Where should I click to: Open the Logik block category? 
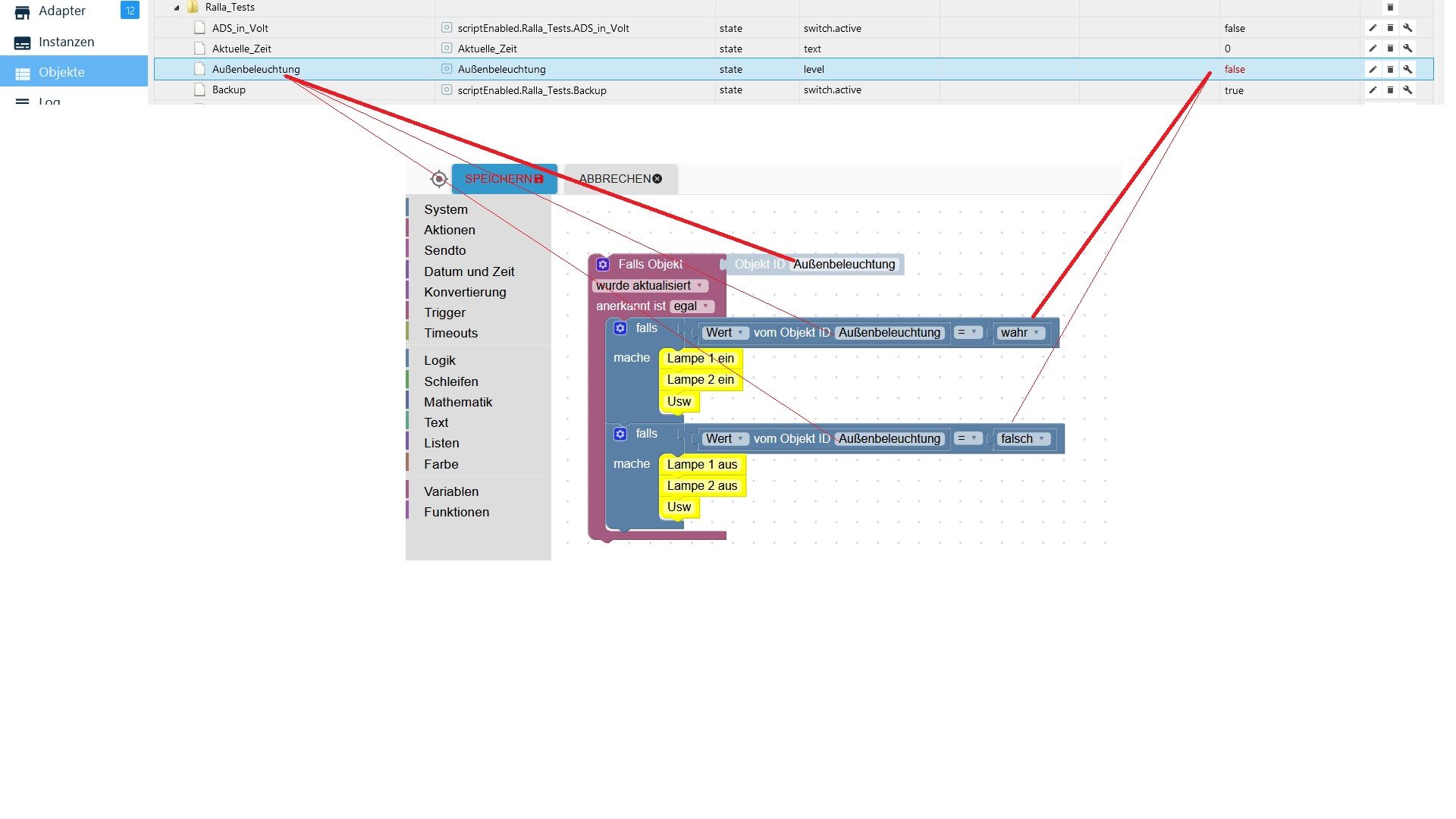click(x=440, y=360)
